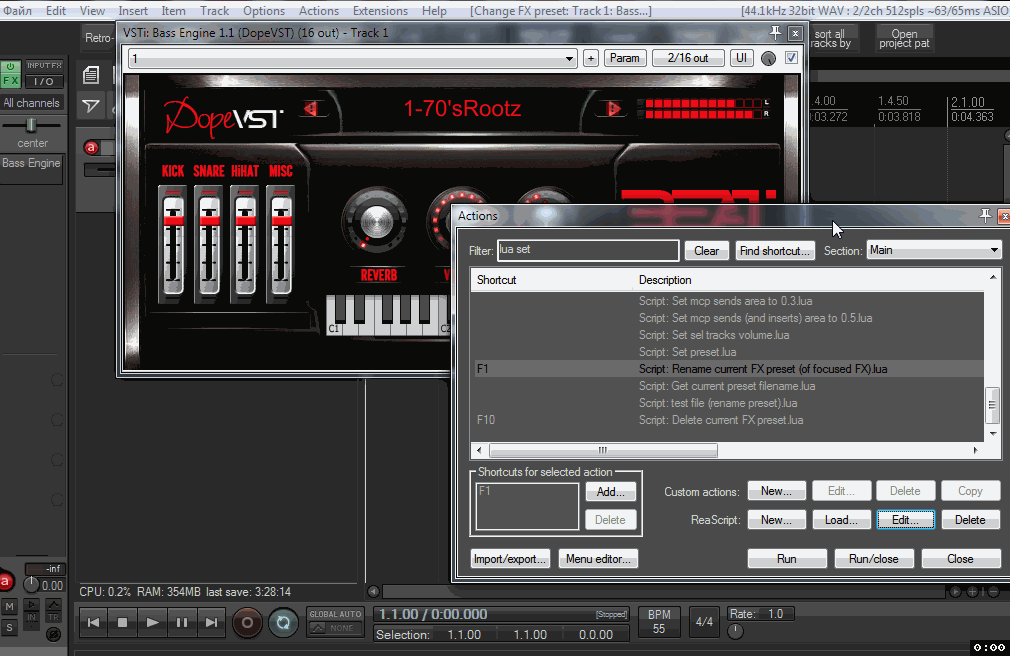Open the track FX chain button
The width and height of the screenshot is (1010, 656).
tap(10, 81)
